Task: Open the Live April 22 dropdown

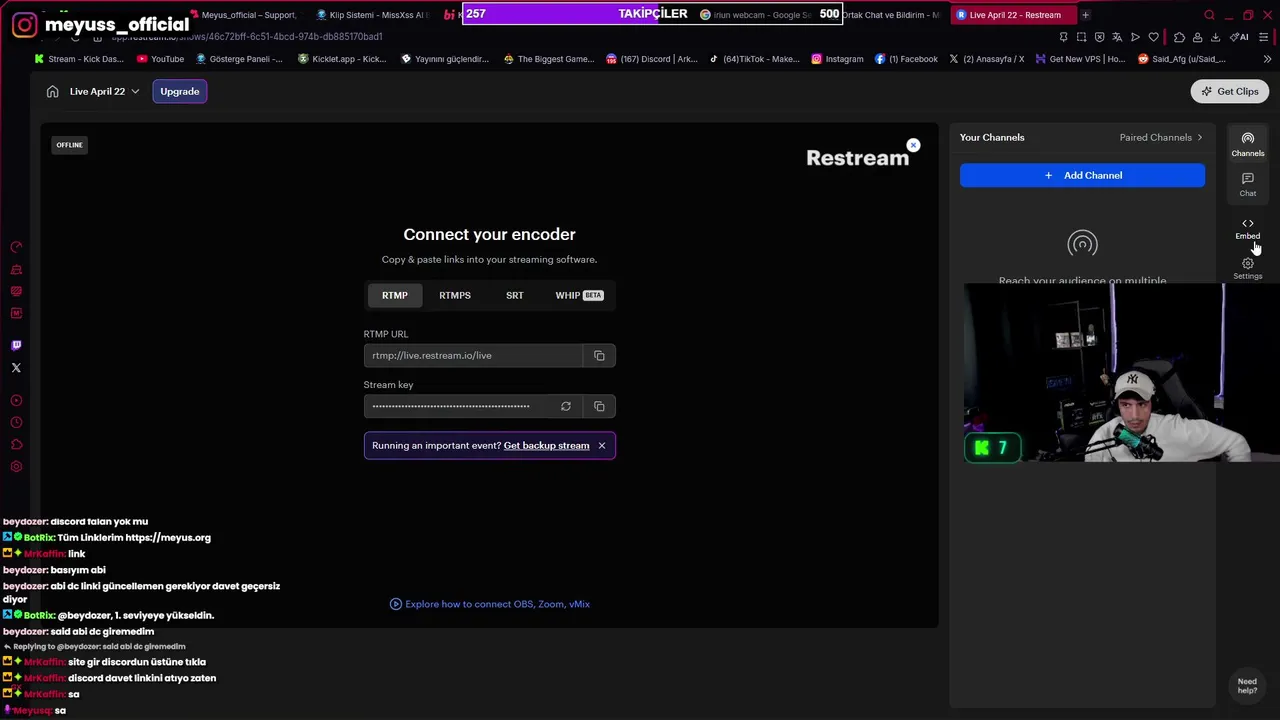Action: (104, 91)
